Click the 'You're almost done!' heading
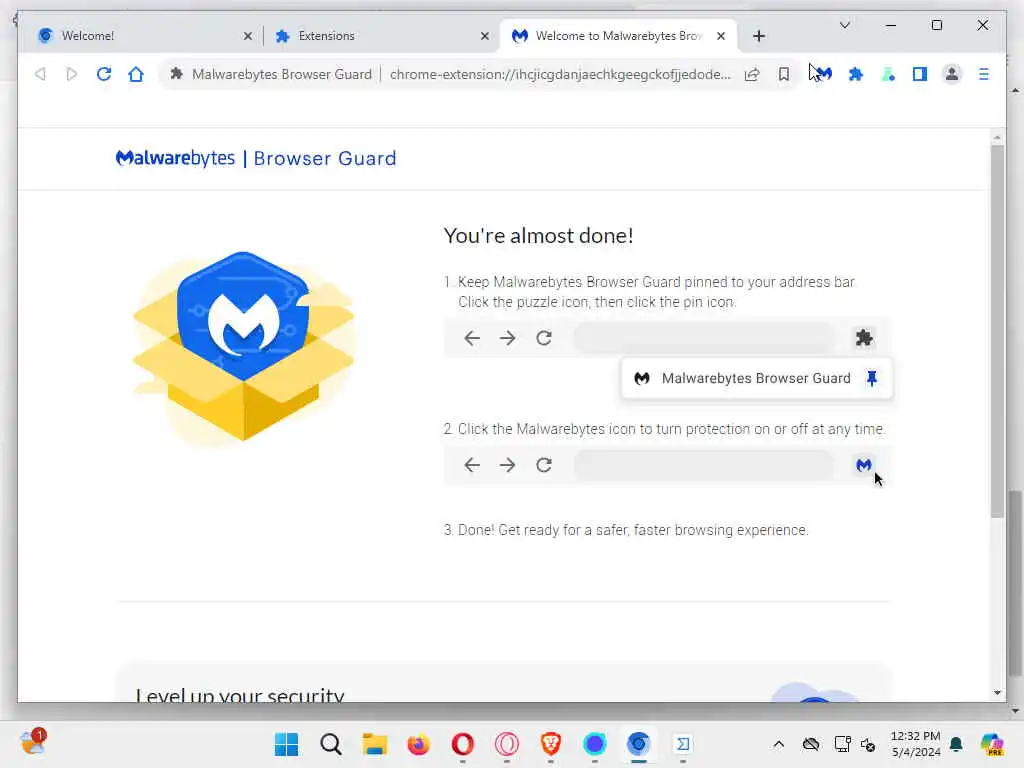Image resolution: width=1024 pixels, height=768 pixels. [x=538, y=236]
